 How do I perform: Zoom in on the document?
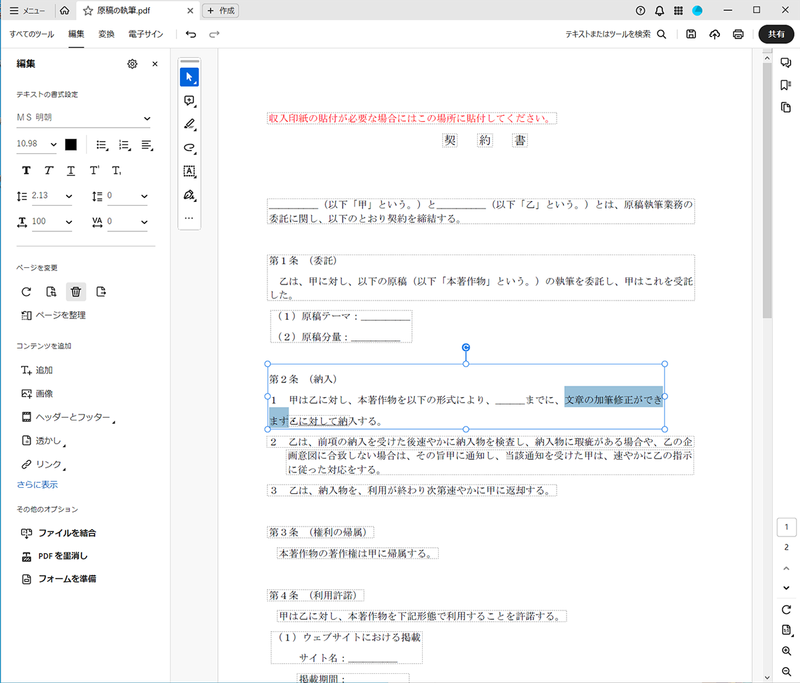[786, 651]
